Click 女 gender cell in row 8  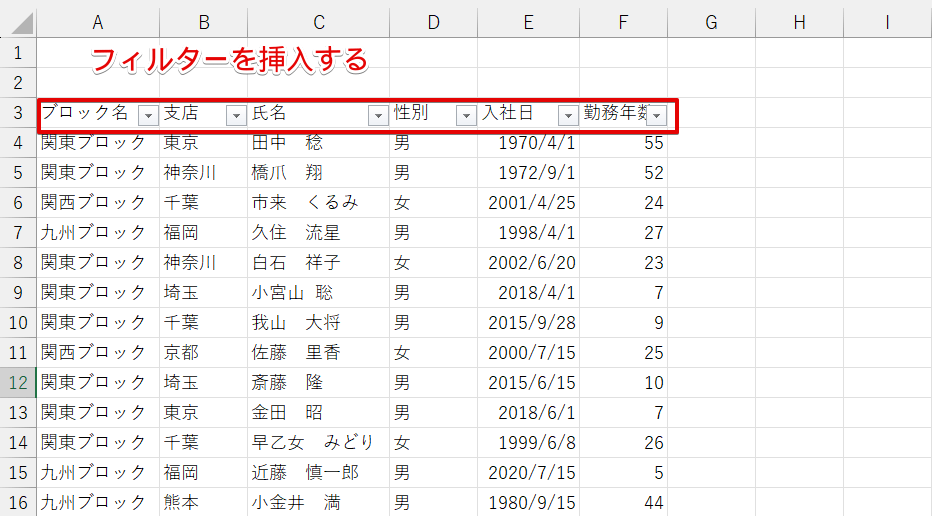433,263
